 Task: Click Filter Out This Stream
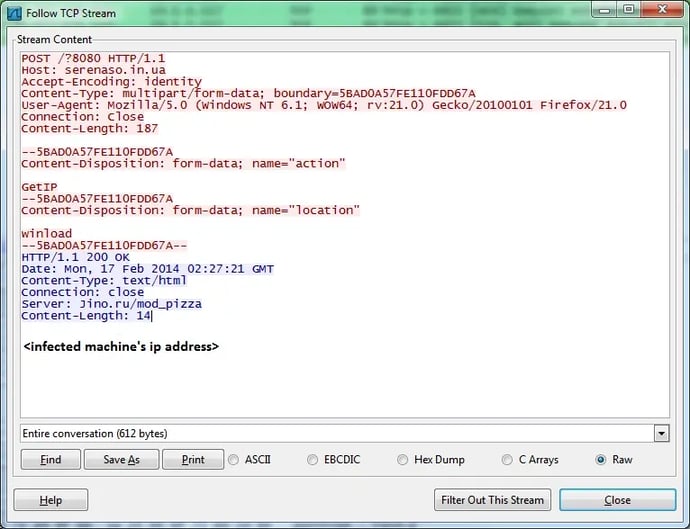pos(492,500)
